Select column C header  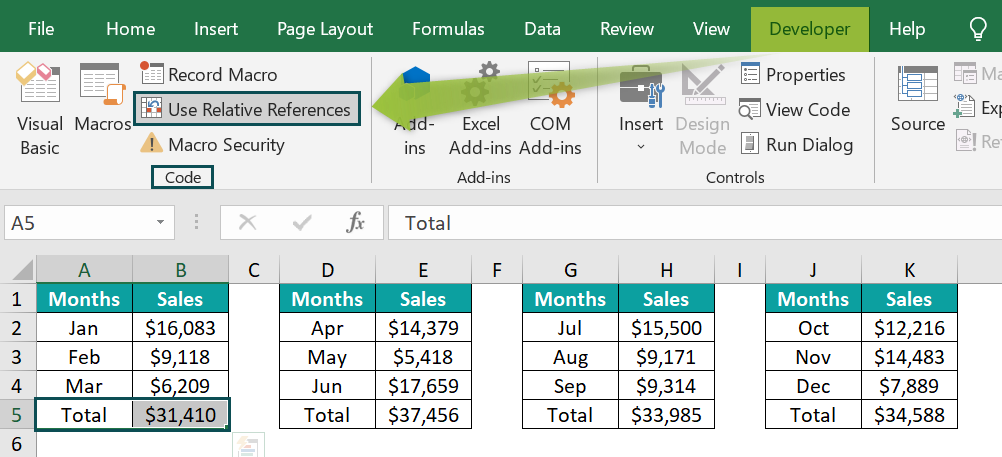254,270
